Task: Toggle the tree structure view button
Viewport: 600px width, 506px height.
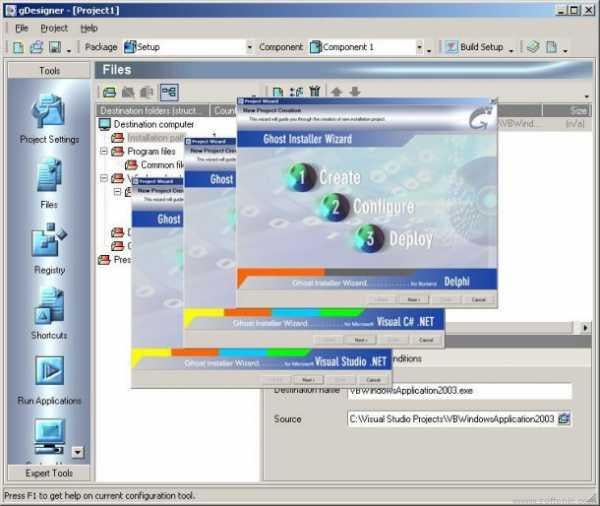Action: pos(169,92)
